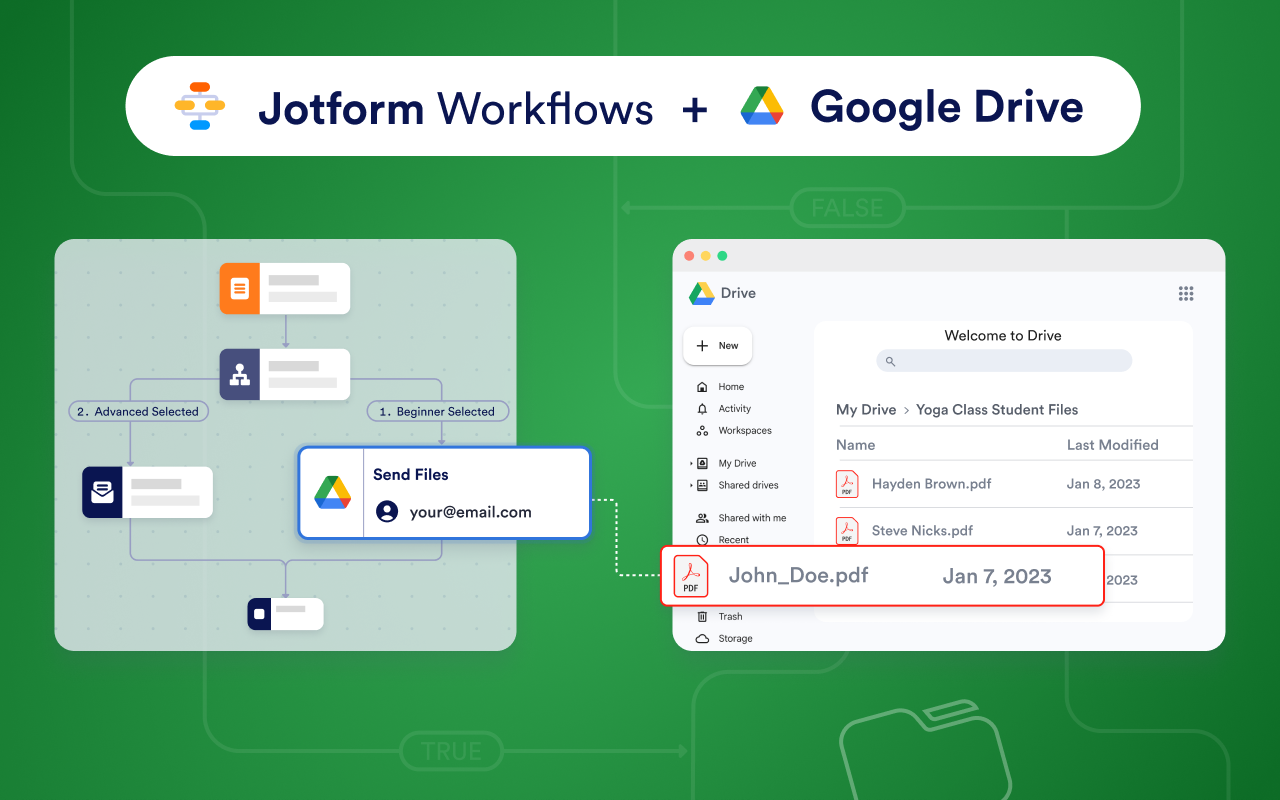
Task: Expand Shared drives tree arrow
Action: [691, 486]
